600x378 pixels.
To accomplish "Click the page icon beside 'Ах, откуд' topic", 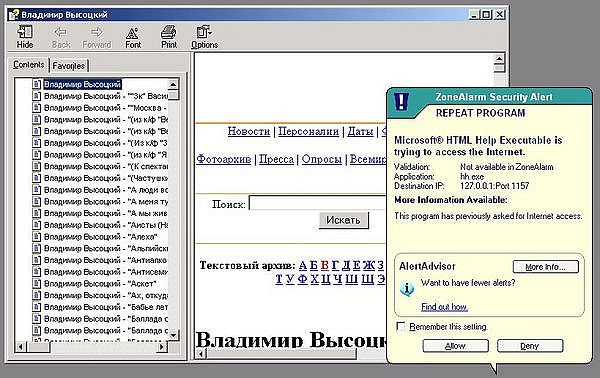I will (36, 295).
